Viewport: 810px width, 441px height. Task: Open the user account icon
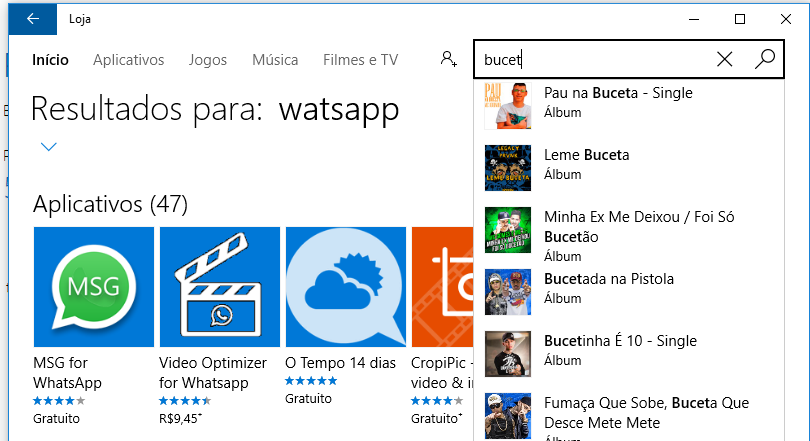pos(448,60)
